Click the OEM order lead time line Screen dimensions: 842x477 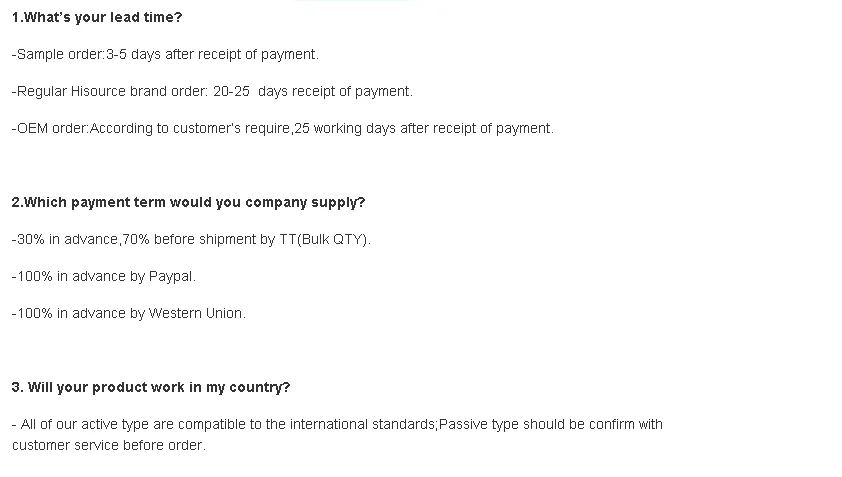(x=282, y=128)
